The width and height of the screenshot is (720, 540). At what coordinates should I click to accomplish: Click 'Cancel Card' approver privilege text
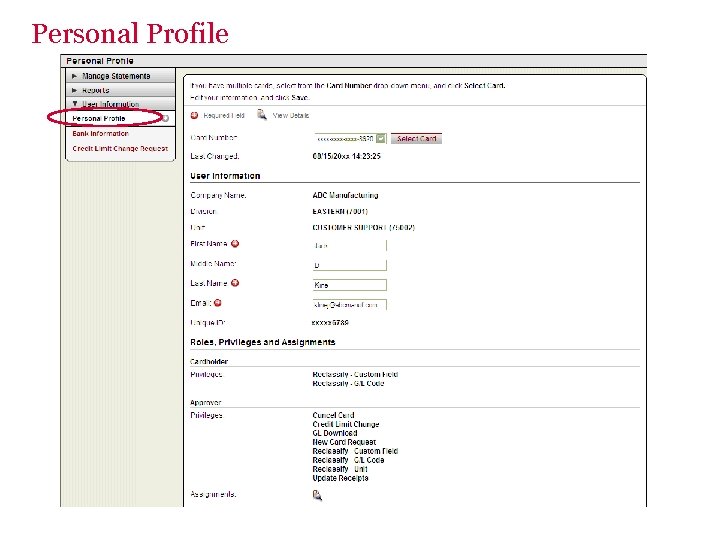point(333,415)
